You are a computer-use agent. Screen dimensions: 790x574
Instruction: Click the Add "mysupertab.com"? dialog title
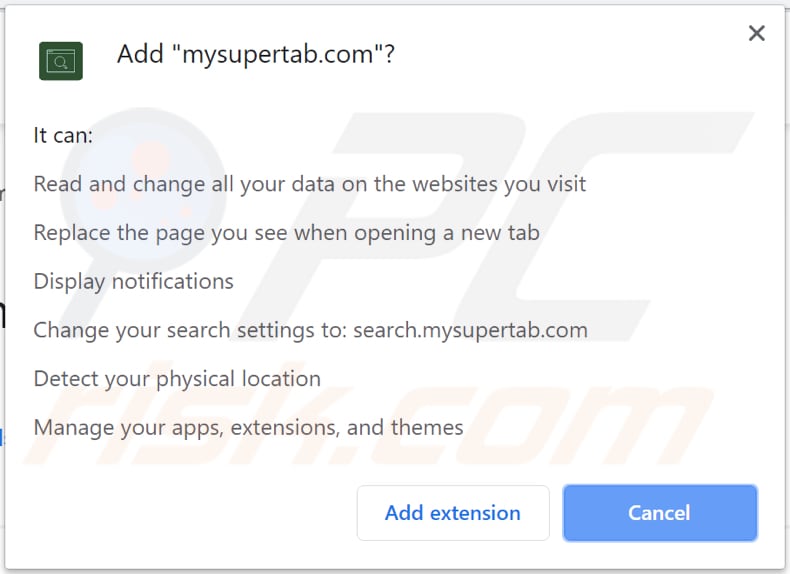[255, 54]
